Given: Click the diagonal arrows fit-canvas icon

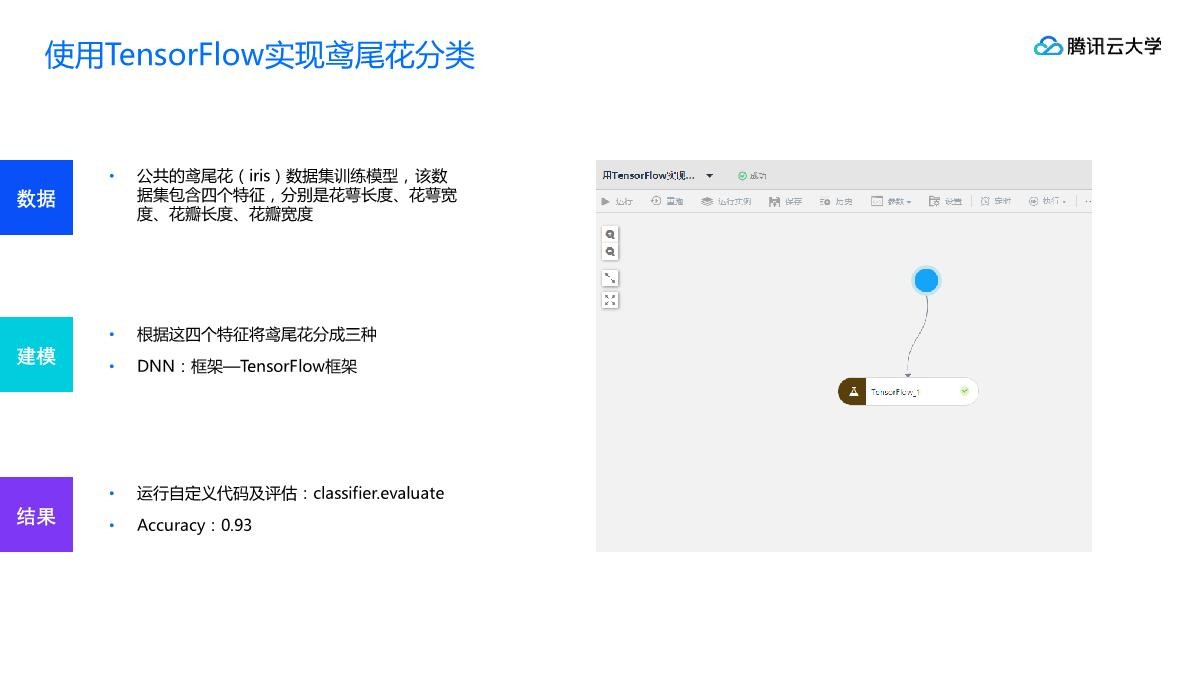Looking at the screenshot, I should 610,278.
